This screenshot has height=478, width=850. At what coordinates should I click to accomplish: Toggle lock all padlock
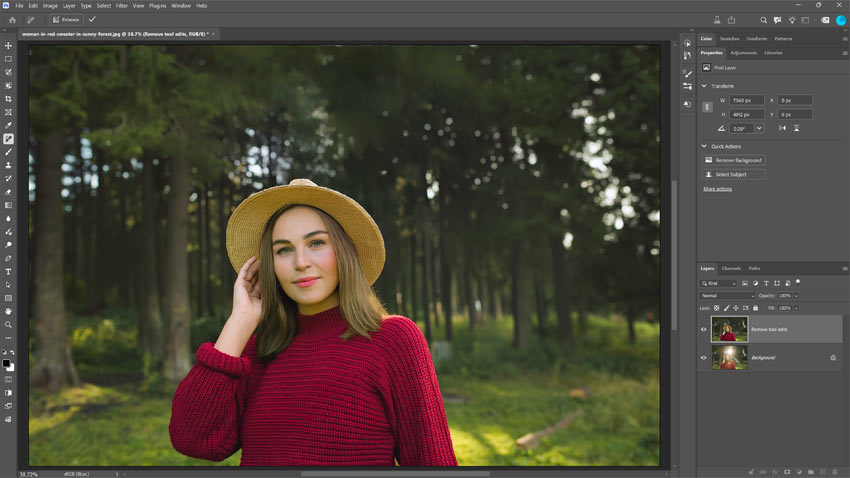(755, 308)
